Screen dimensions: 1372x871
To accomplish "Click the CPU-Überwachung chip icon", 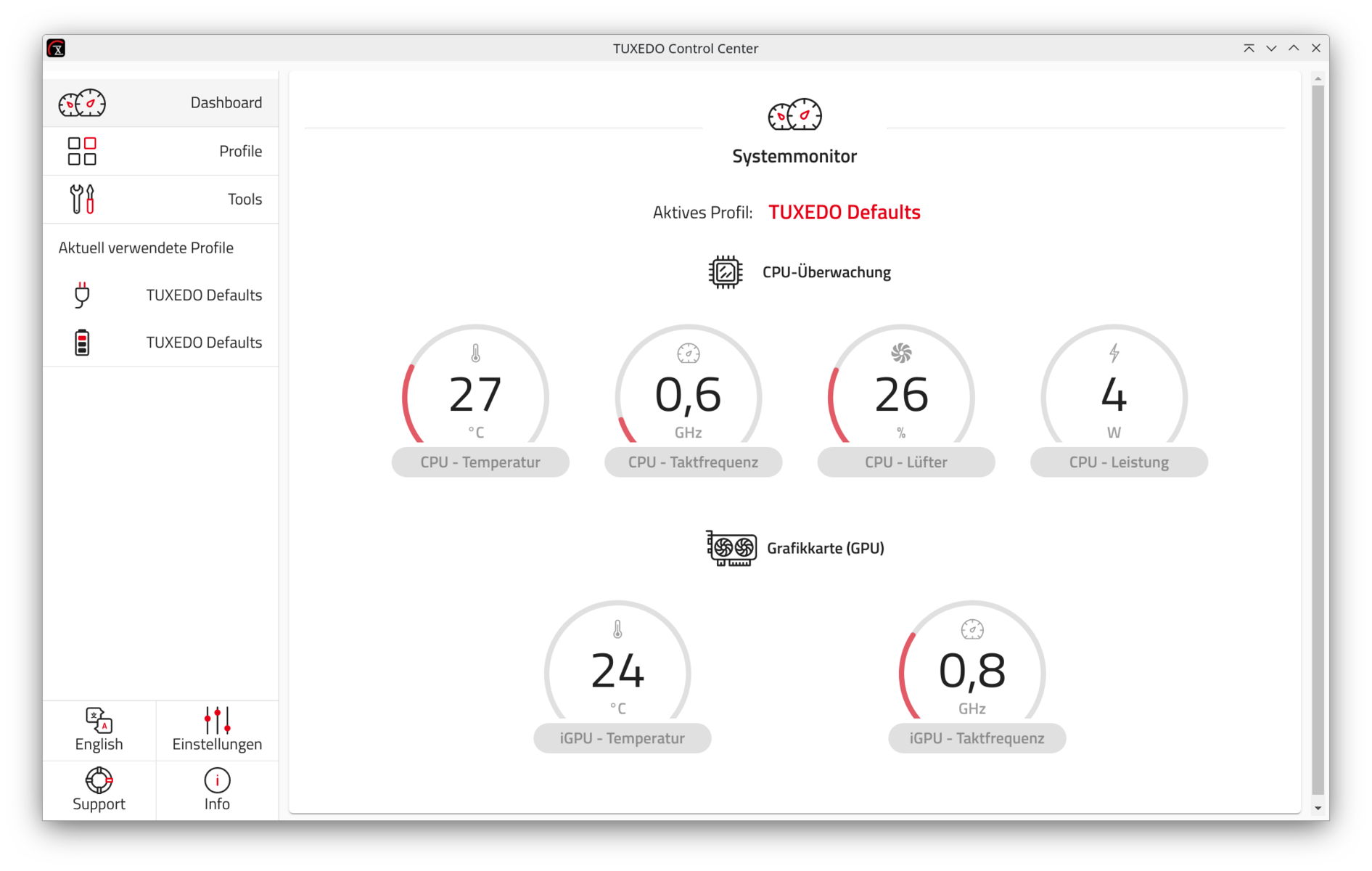I will [x=725, y=272].
